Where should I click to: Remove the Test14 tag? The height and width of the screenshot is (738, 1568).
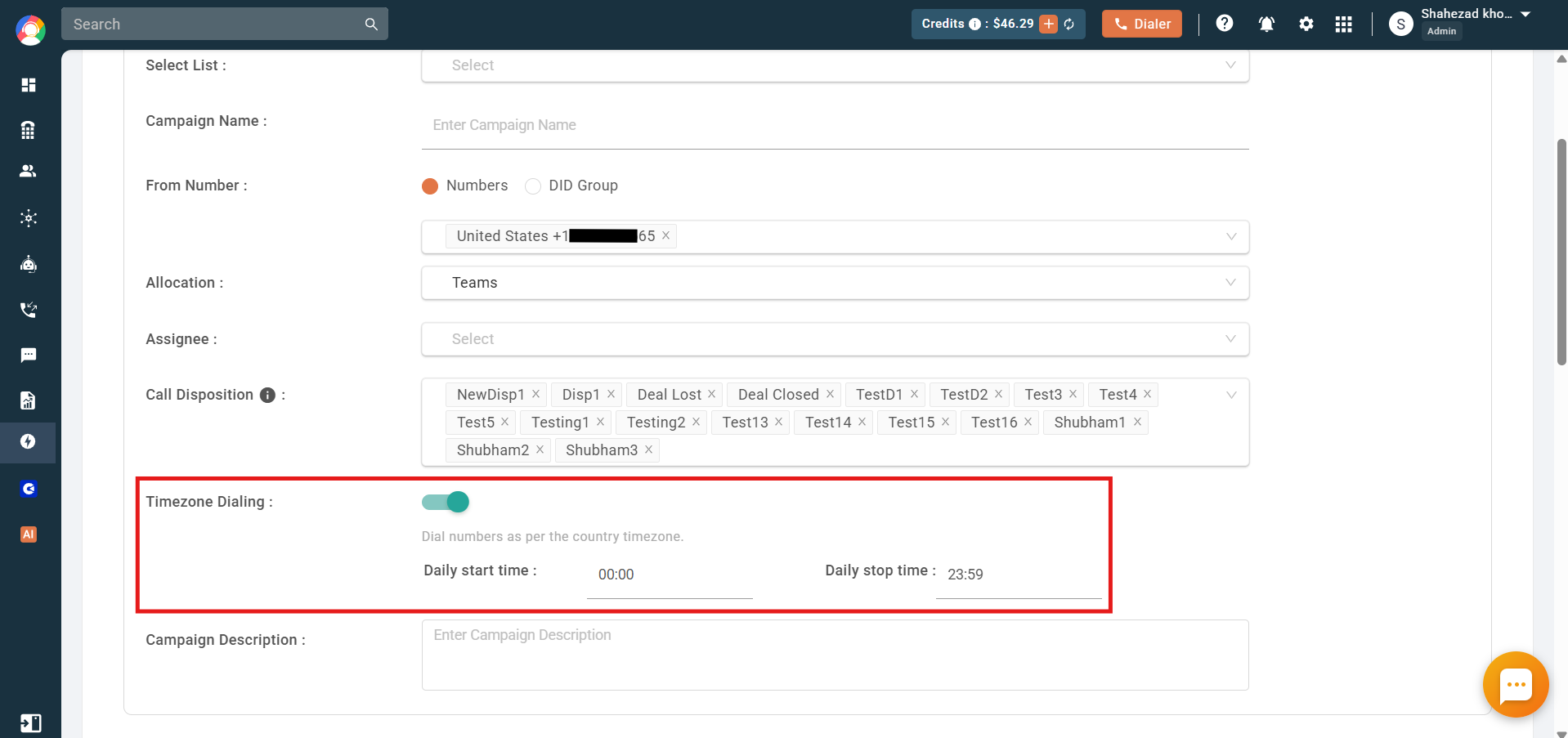coord(862,422)
